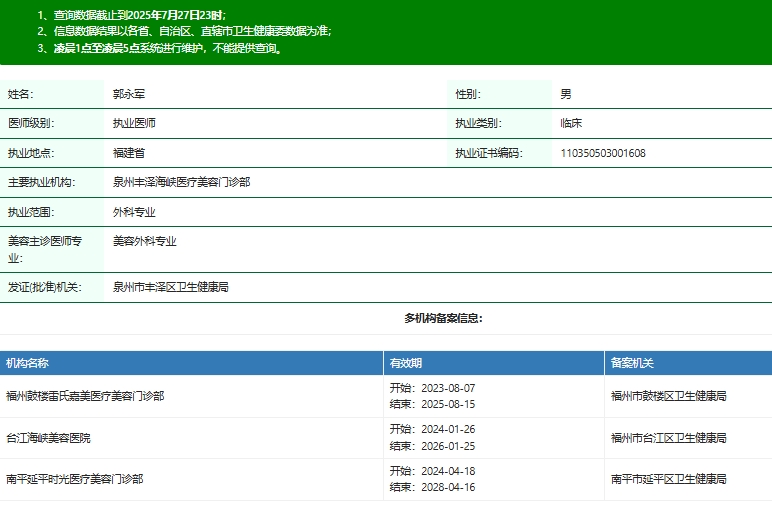The image size is (772, 505).
Task: Select 泉州丰泽海峡医疗美容门诊部 institution text
Action: tap(181, 182)
